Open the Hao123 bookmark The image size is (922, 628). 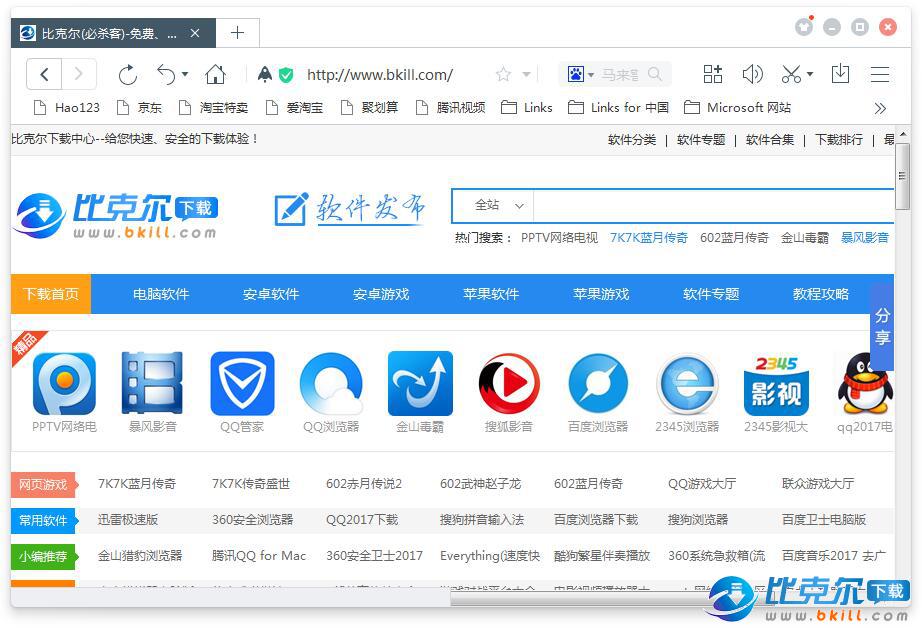(x=66, y=108)
